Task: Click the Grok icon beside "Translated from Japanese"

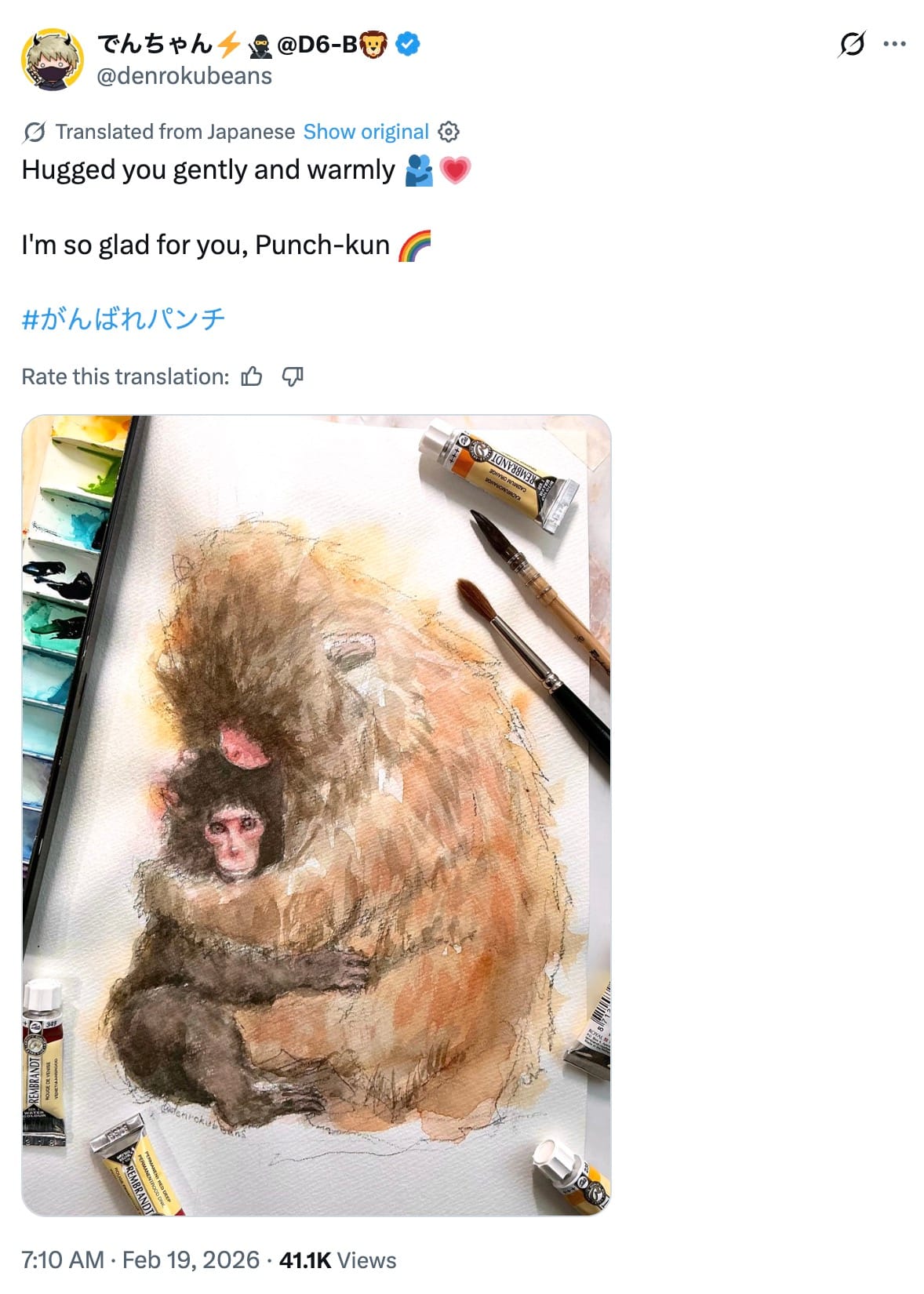Action: [x=34, y=132]
